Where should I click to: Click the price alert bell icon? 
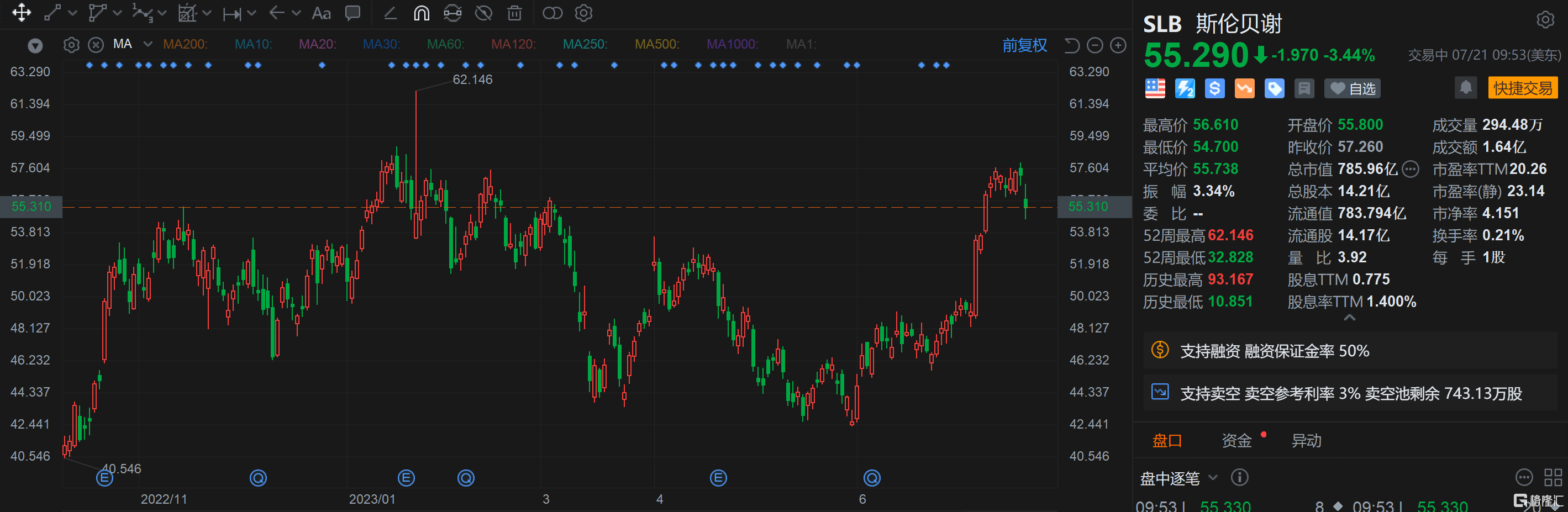[1465, 88]
